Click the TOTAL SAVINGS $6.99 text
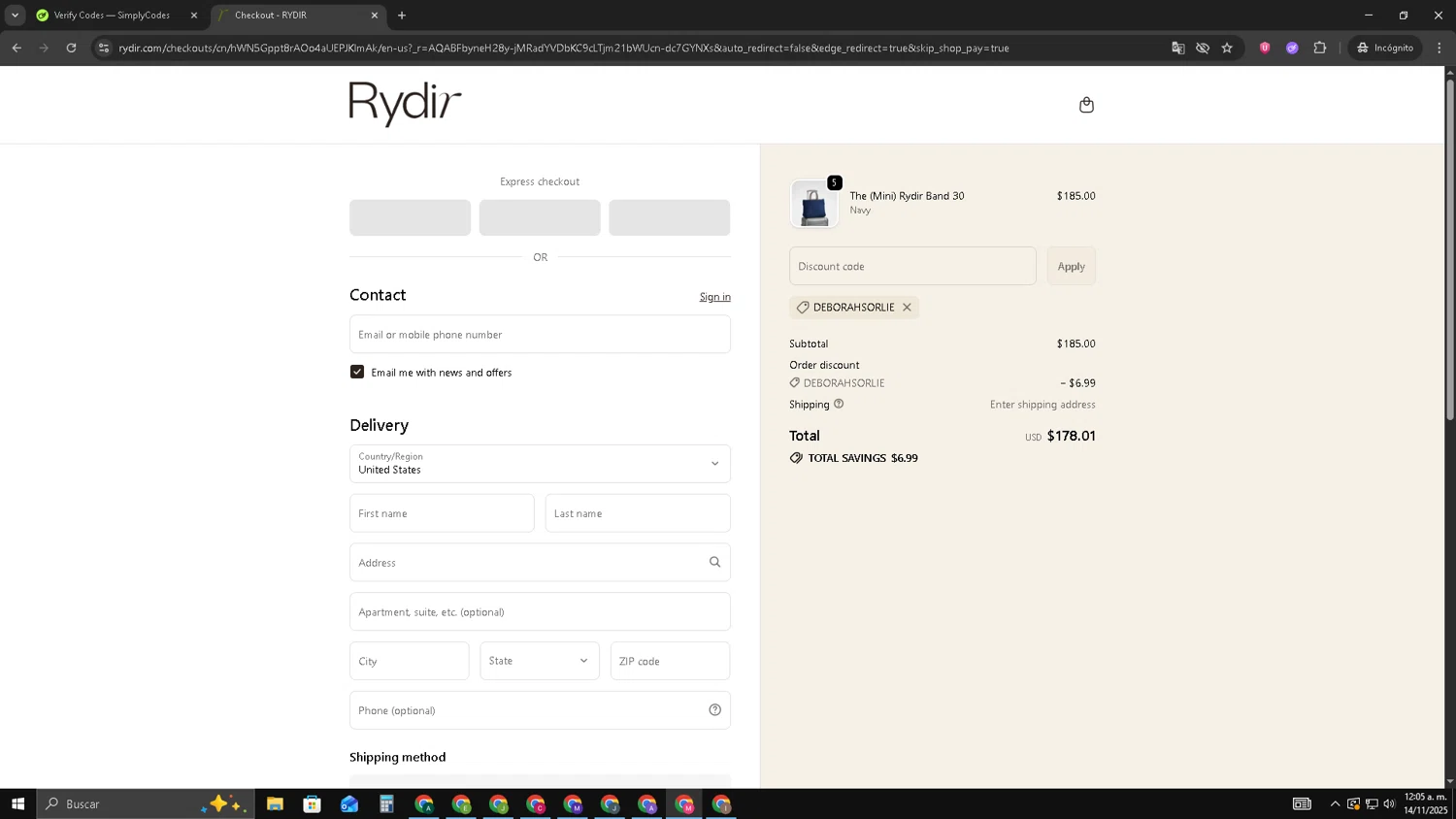The height and width of the screenshot is (819, 1456). [863, 458]
